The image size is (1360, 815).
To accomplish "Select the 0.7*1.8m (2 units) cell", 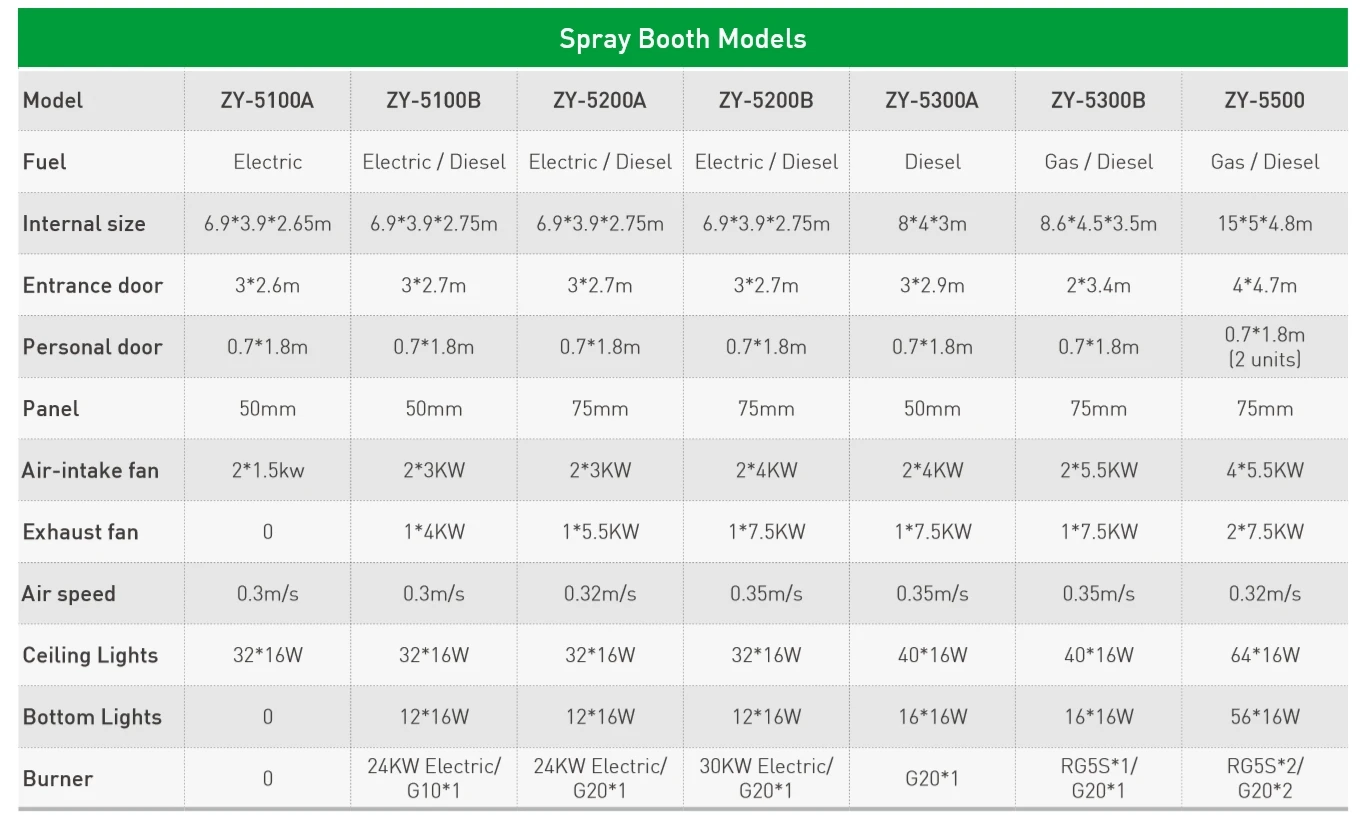I will coord(1264,346).
